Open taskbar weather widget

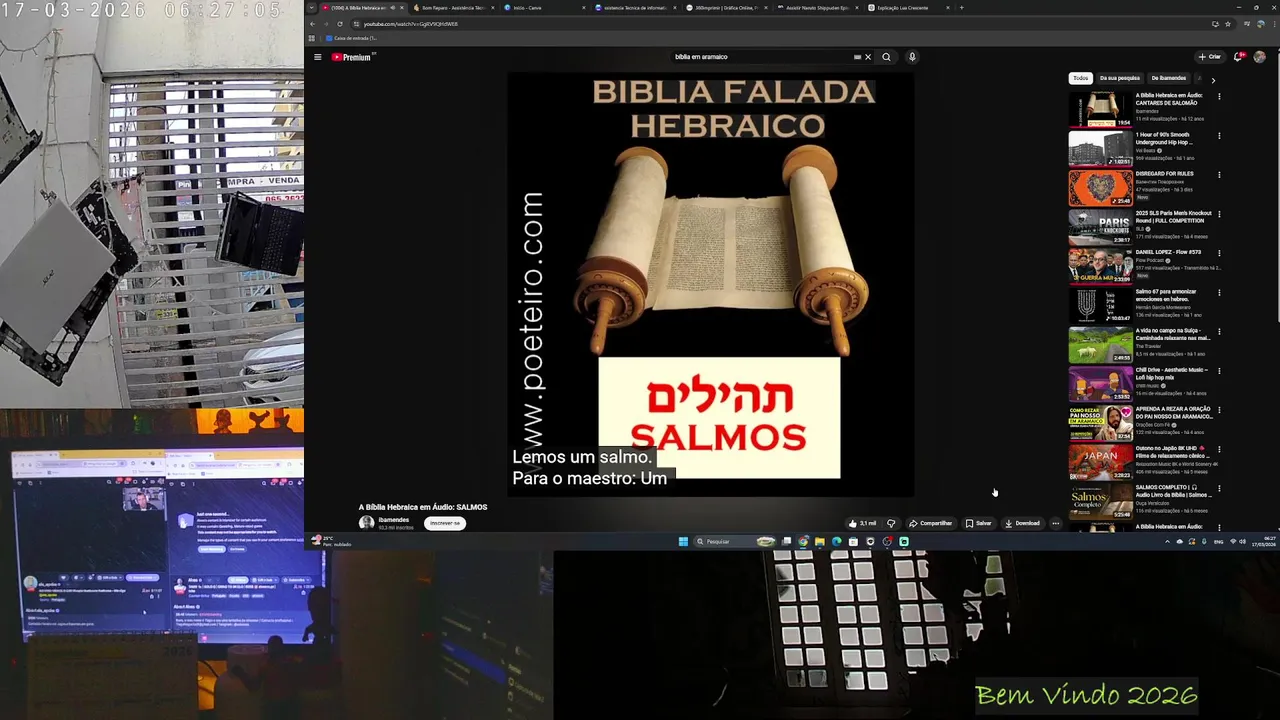click(x=333, y=541)
